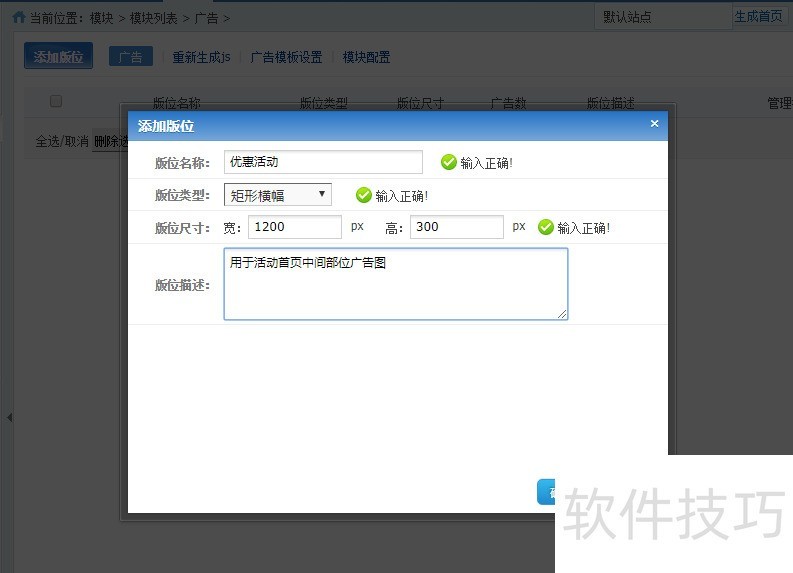Click the green checkmark next to 版位类型
The height and width of the screenshot is (573, 793).
(x=364, y=195)
